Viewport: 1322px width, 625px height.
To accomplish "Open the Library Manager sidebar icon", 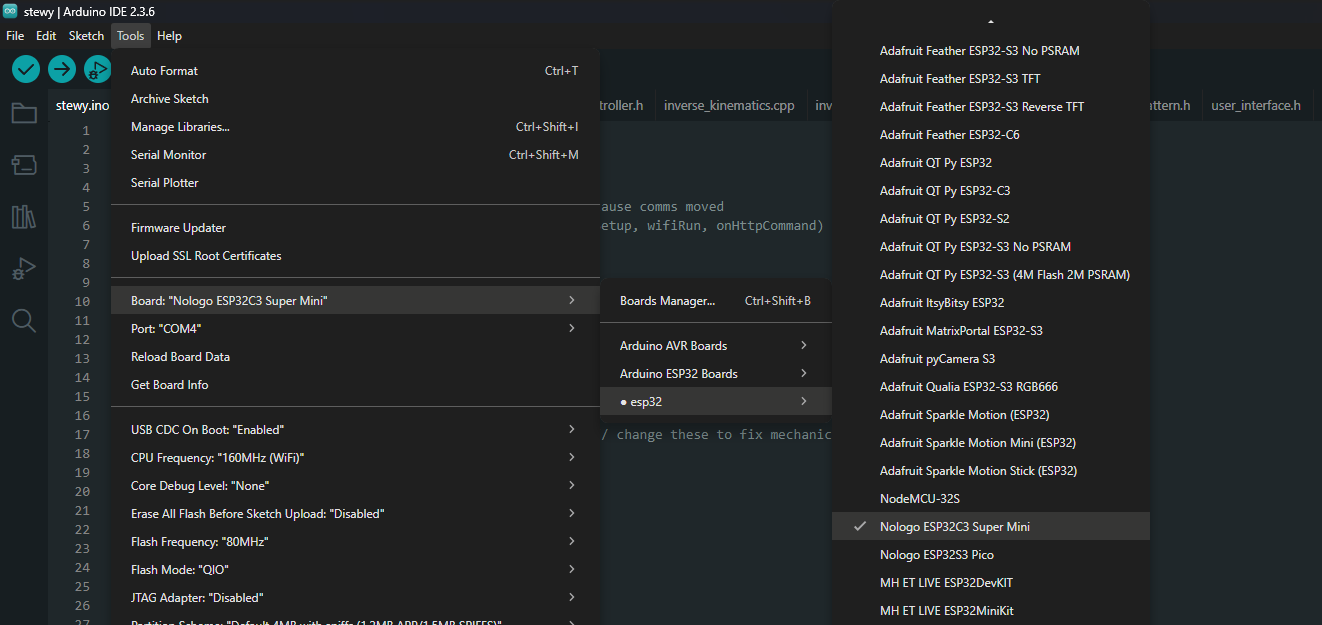I will point(24,217).
